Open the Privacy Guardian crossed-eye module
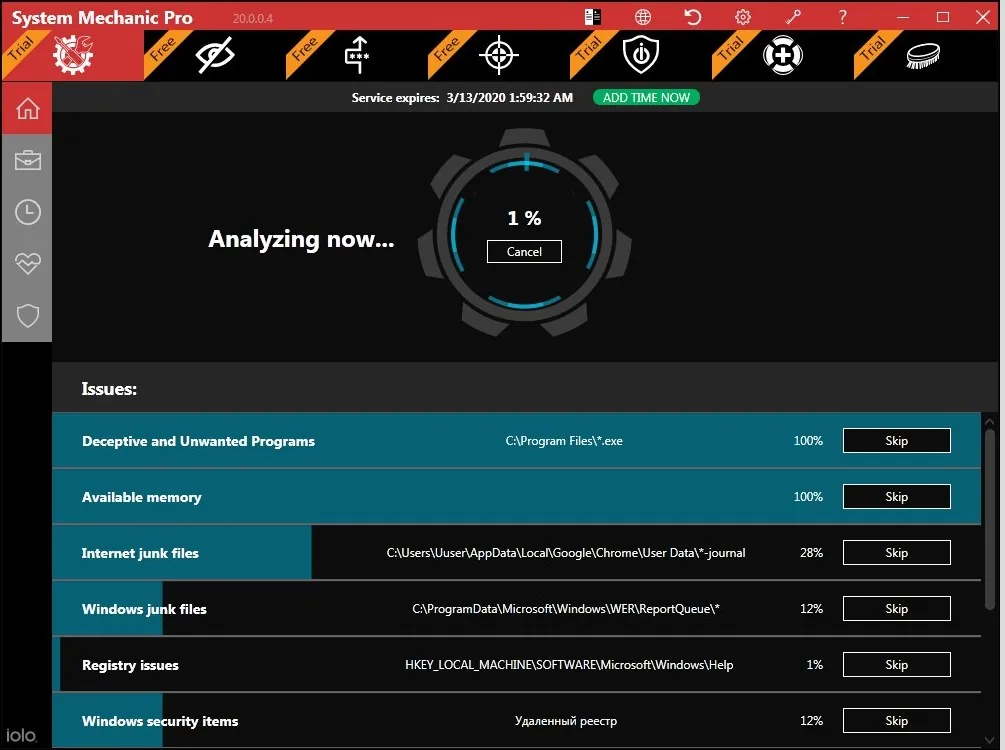This screenshot has width=1005, height=750. click(x=215, y=55)
